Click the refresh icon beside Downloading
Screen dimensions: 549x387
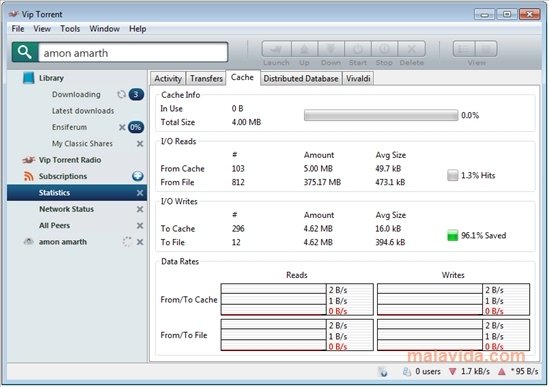pyautogui.click(x=121, y=95)
